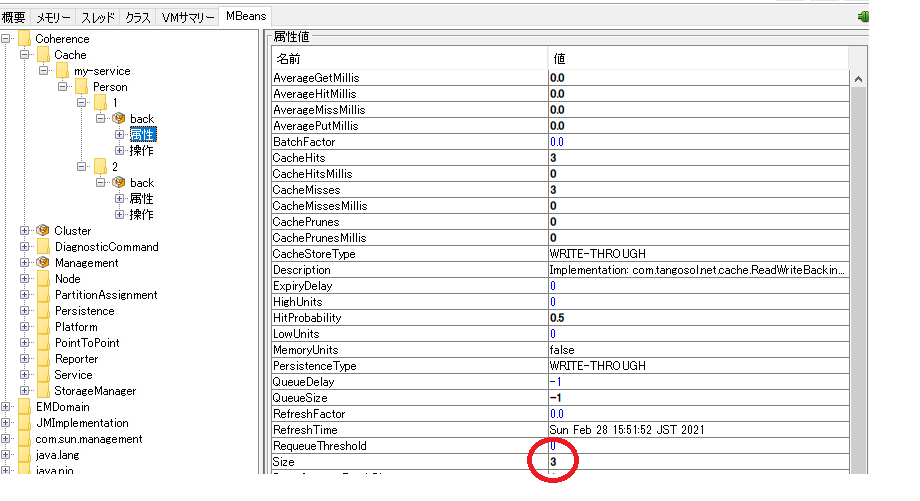
Task: Expand the Platform tree node
Action: click(25, 327)
